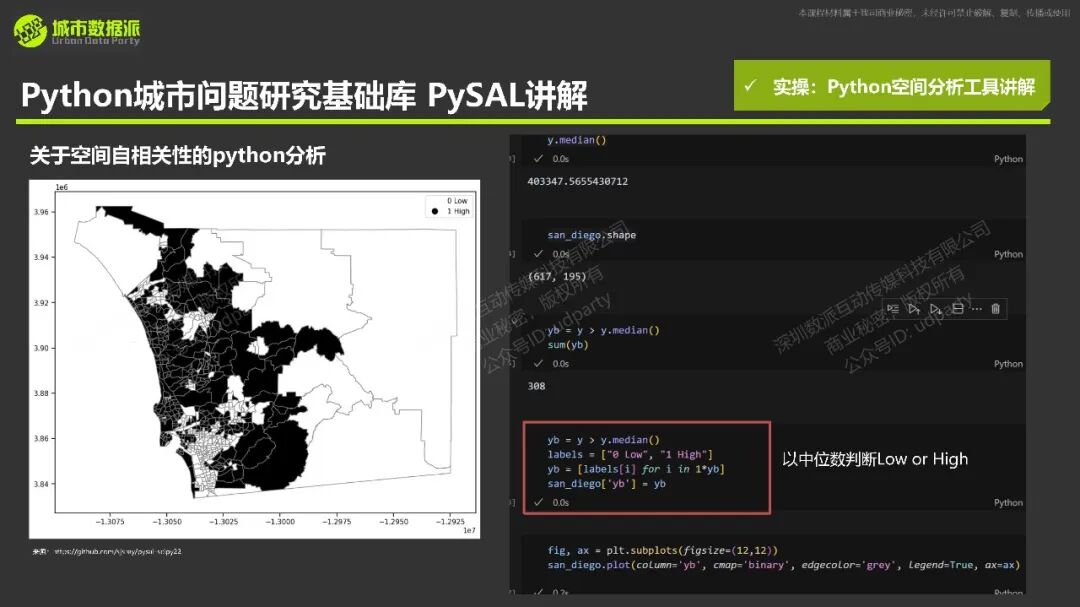
Task: Click success checkmark under sum(yb) cell
Action: click(538, 363)
